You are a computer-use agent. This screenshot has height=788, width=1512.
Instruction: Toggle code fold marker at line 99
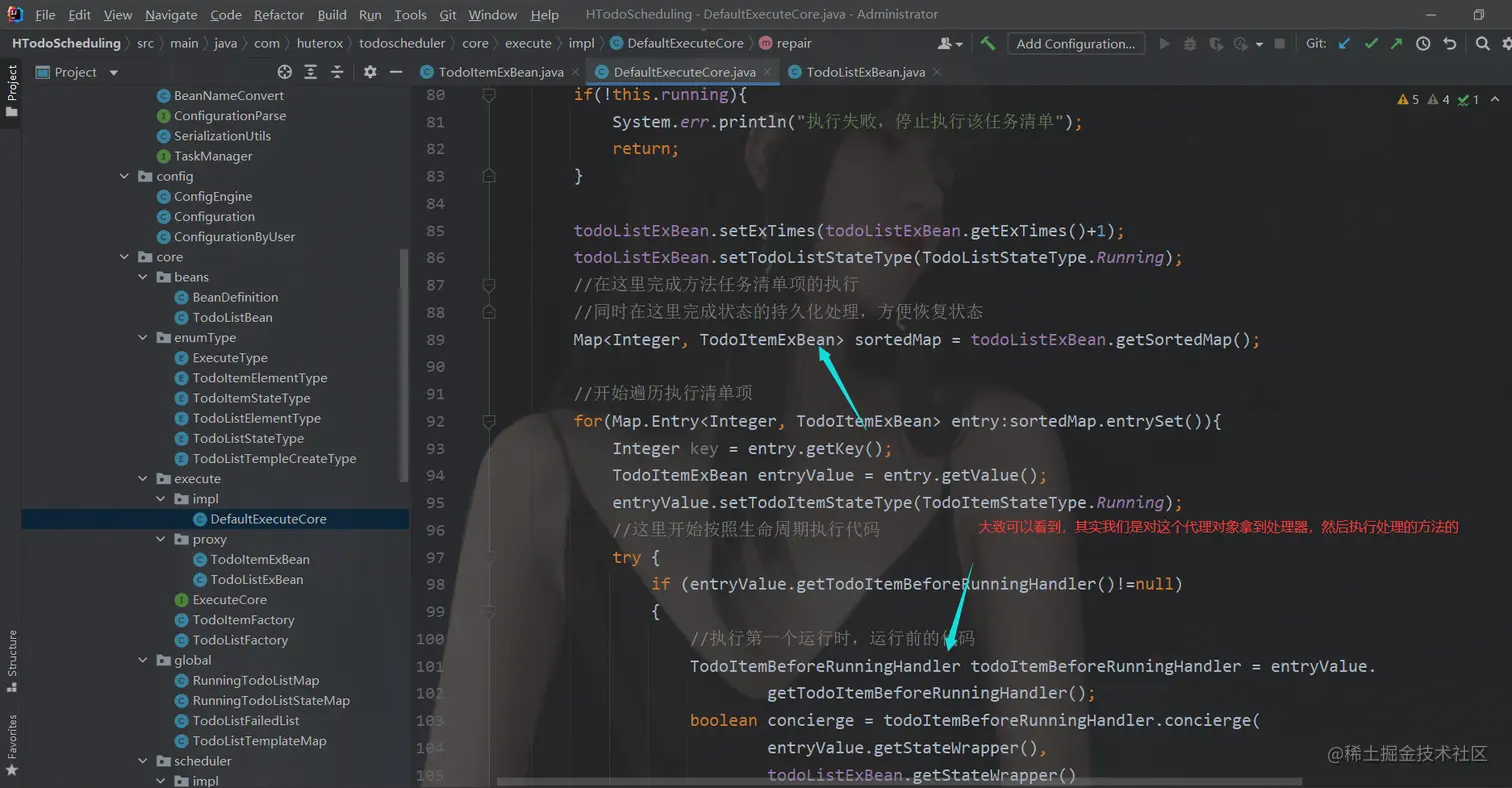click(x=489, y=612)
